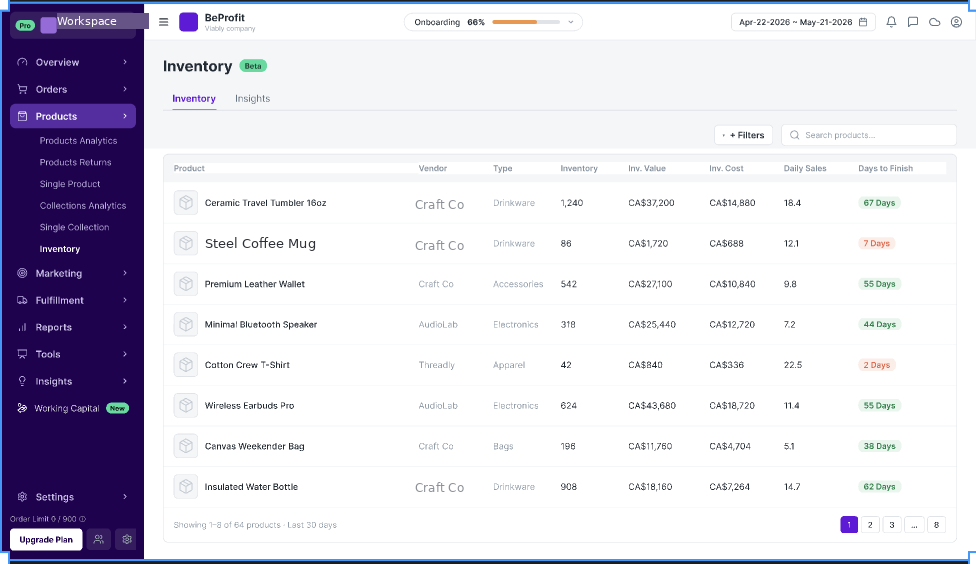Click the Threadly vendor cell
This screenshot has height=564, width=976.
(x=436, y=365)
